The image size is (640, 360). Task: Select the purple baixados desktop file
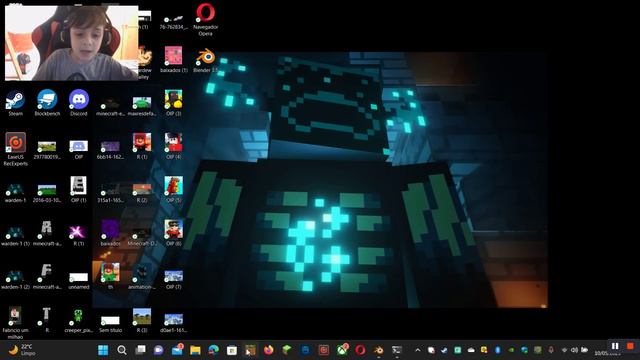[x=110, y=233]
